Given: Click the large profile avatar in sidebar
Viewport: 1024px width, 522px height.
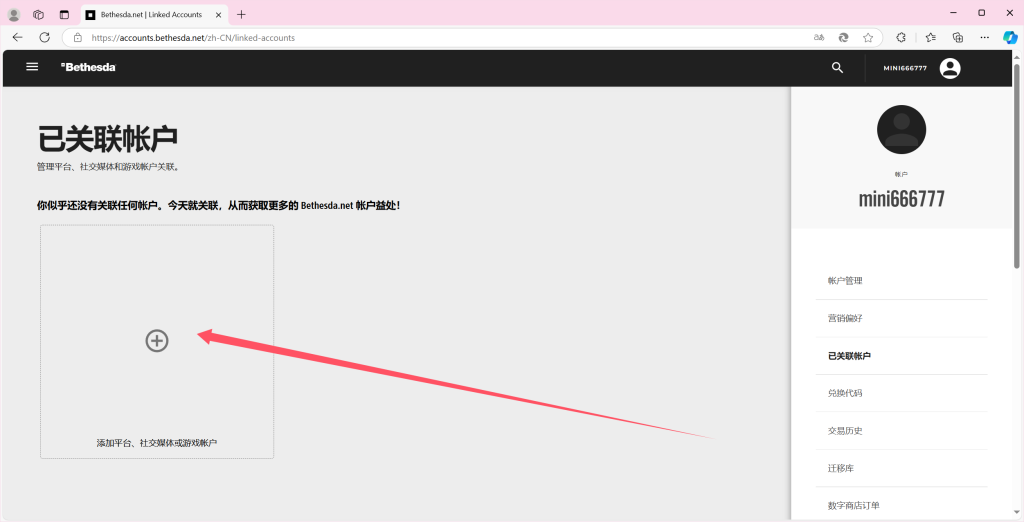Looking at the screenshot, I should pos(901,129).
